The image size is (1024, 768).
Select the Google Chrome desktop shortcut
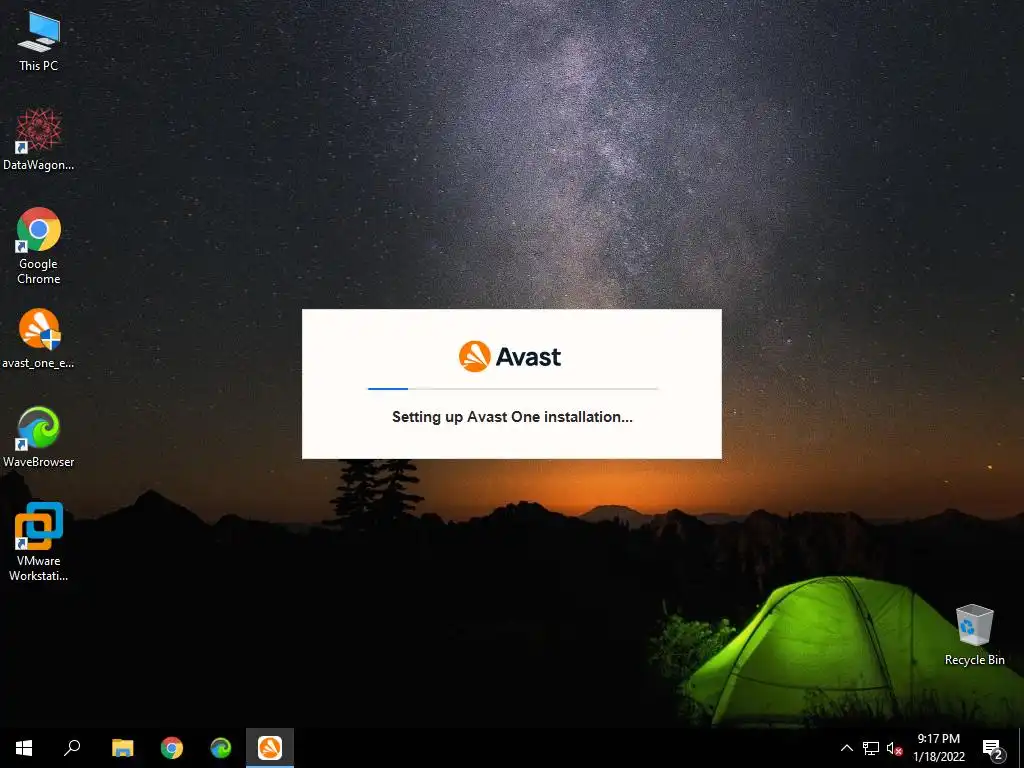pyautogui.click(x=39, y=246)
